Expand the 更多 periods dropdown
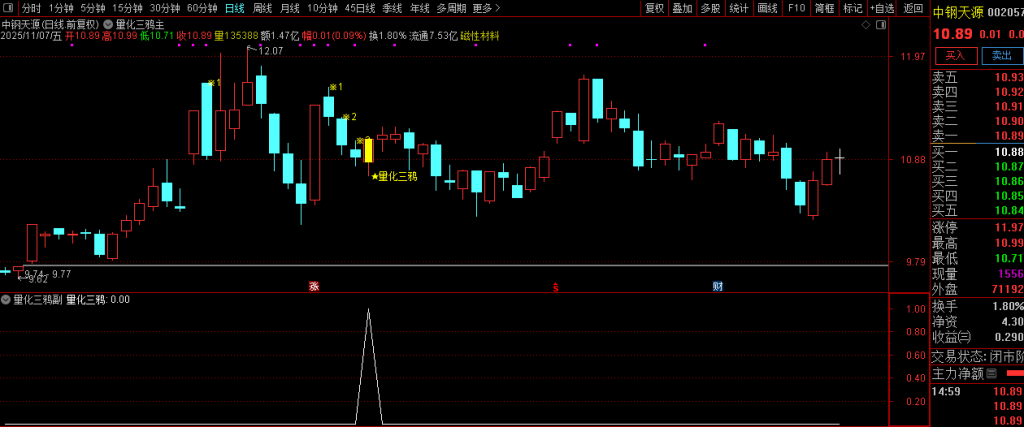Viewport: 1024px width, 427px height. (x=485, y=8)
